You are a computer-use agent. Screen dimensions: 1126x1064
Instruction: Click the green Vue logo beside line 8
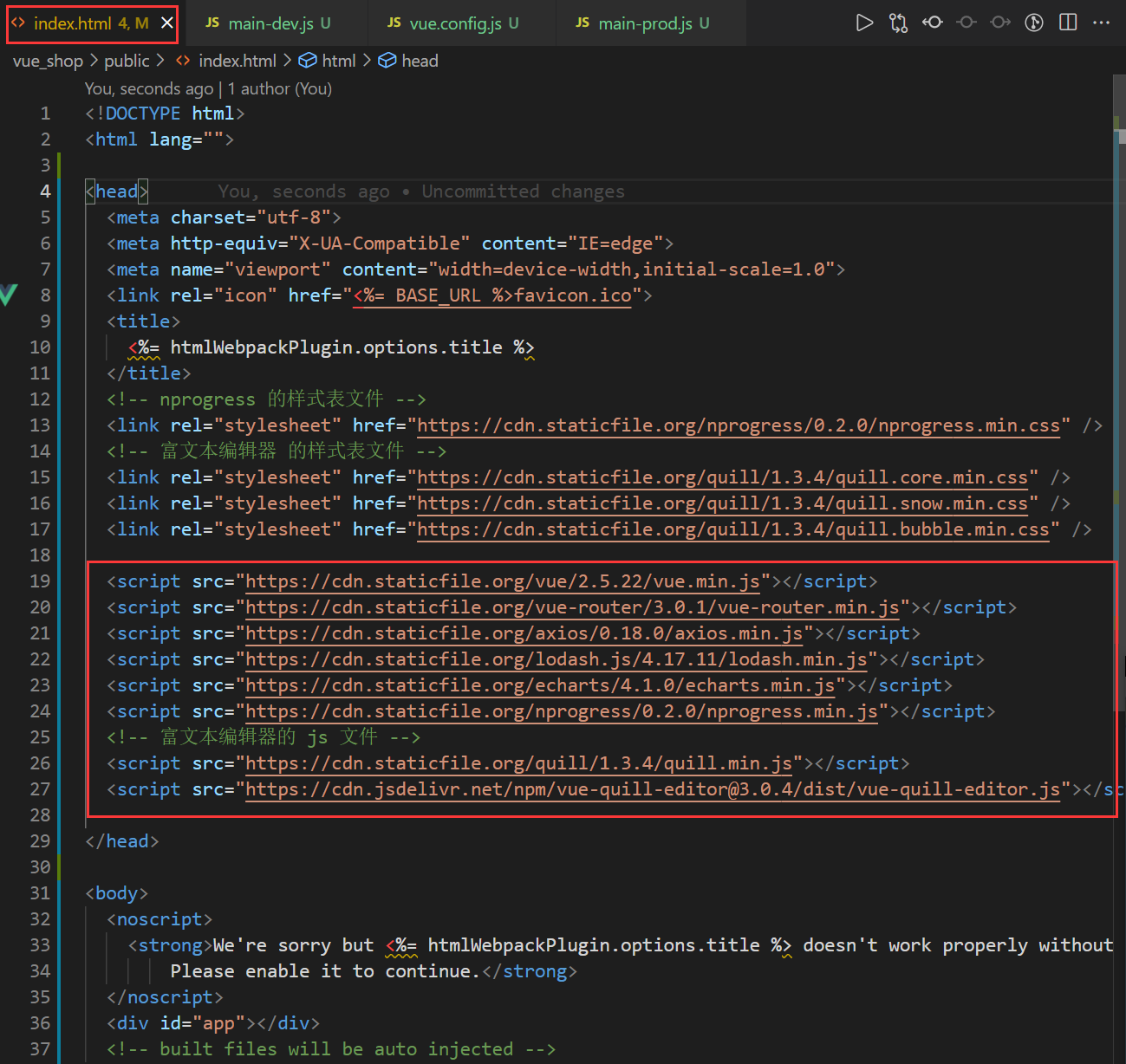[9, 295]
